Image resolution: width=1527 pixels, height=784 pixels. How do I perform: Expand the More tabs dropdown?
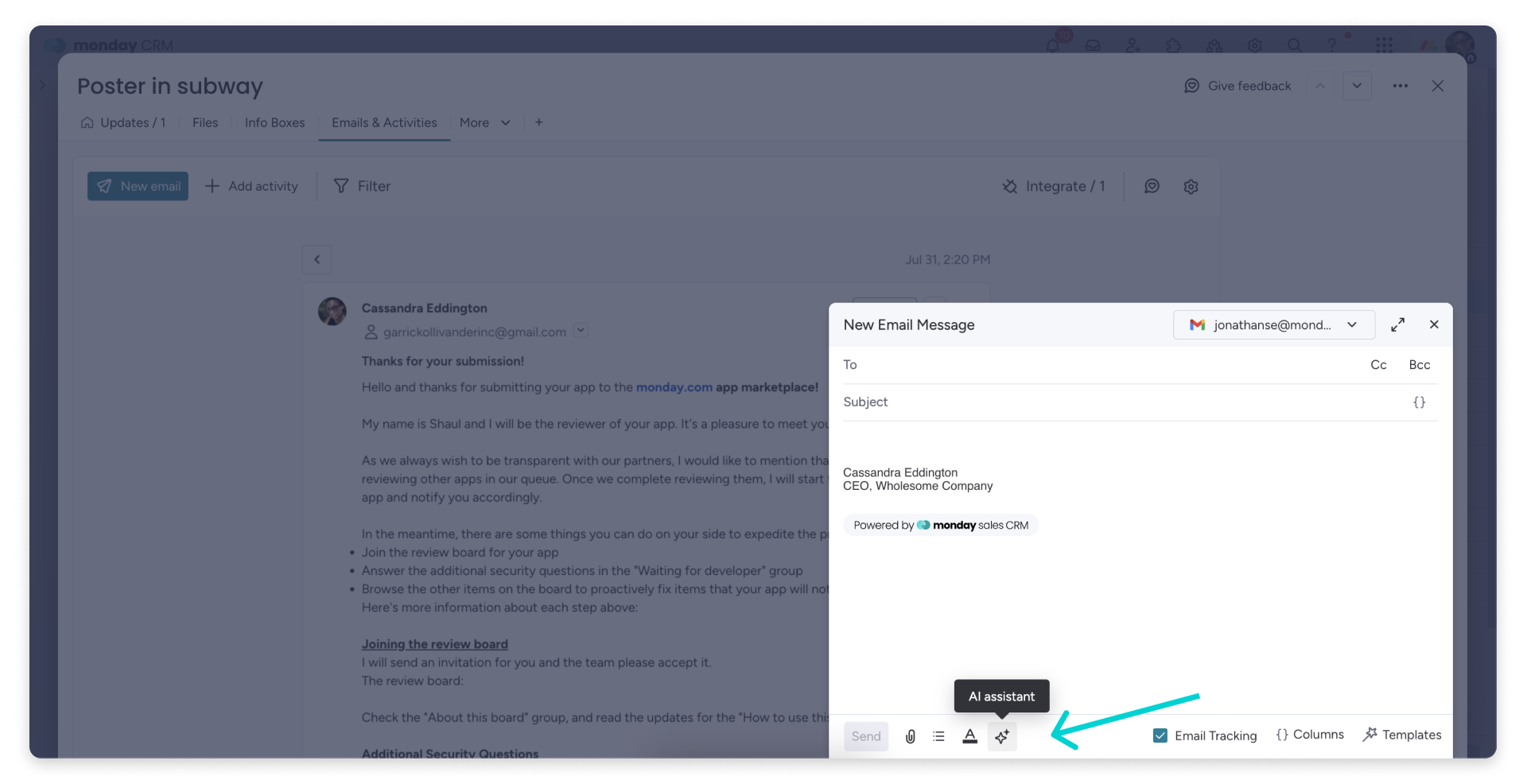pyautogui.click(x=484, y=122)
